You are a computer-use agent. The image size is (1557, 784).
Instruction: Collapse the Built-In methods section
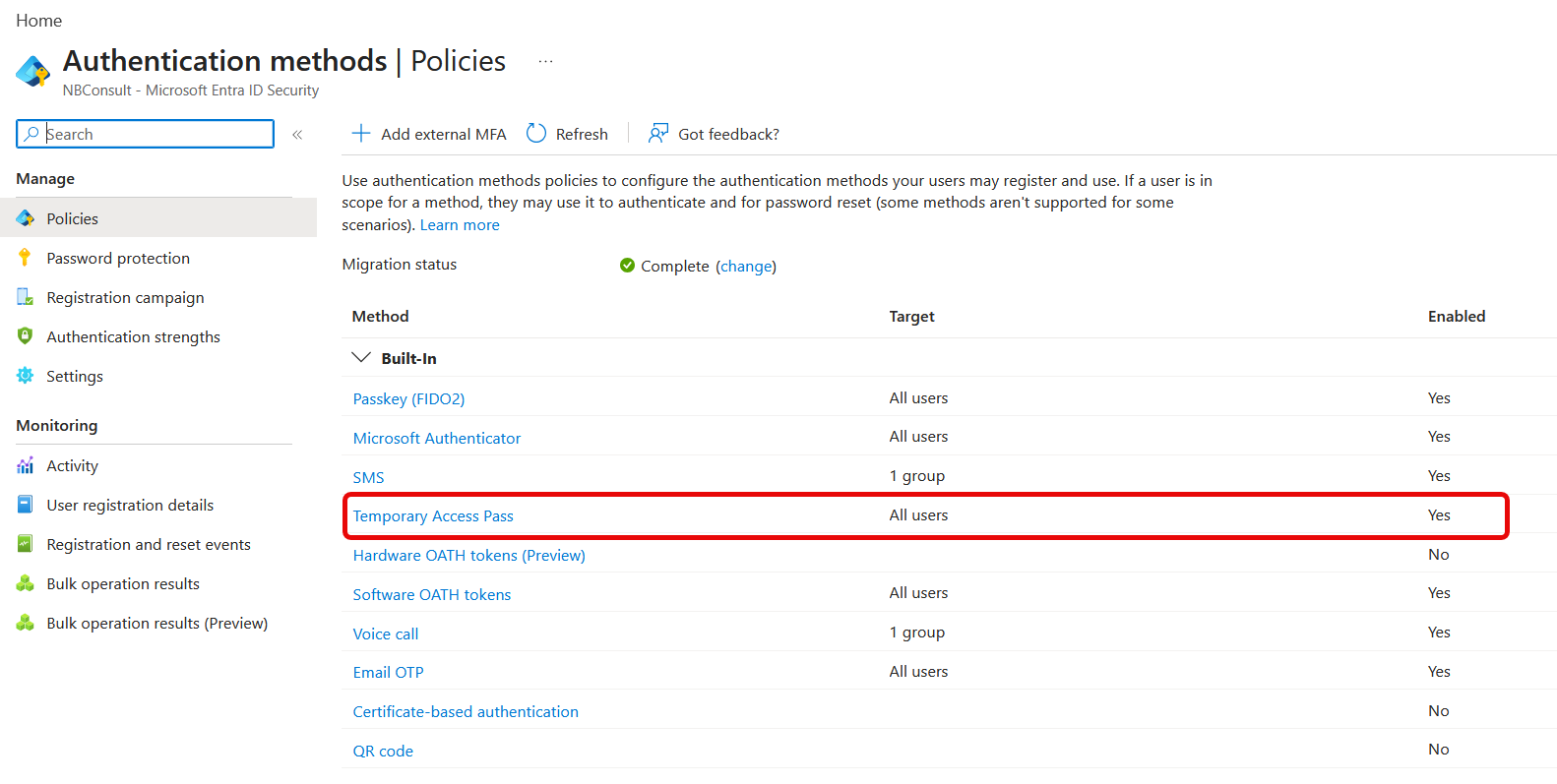tap(361, 358)
